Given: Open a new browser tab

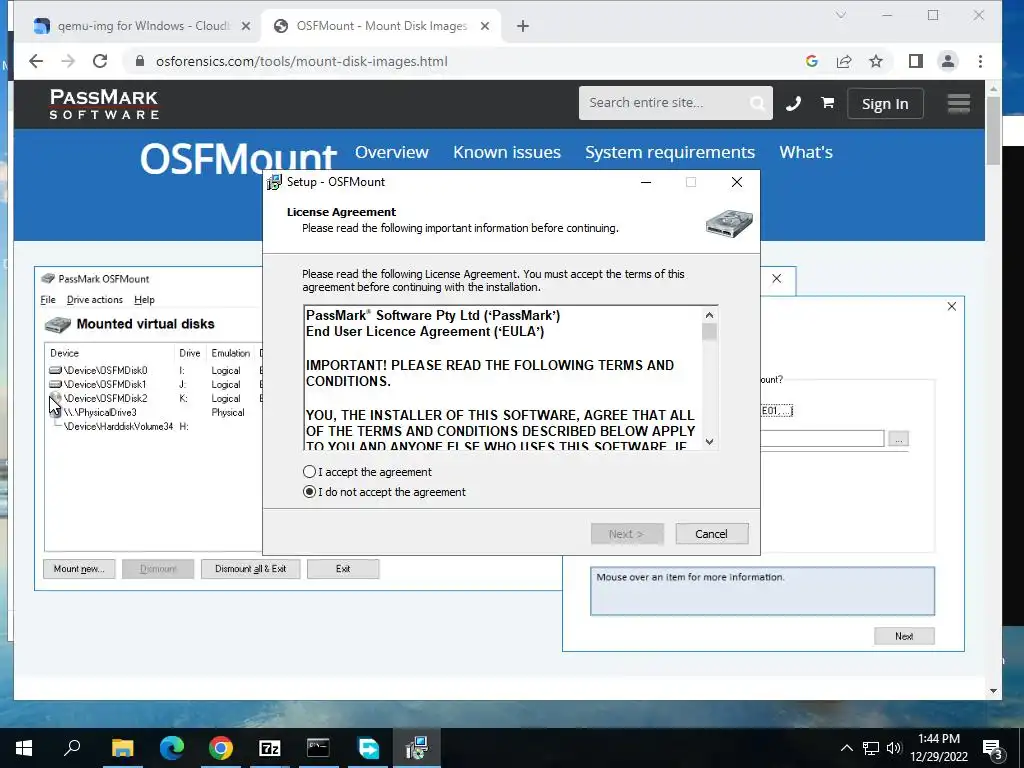Looking at the screenshot, I should [x=522, y=26].
